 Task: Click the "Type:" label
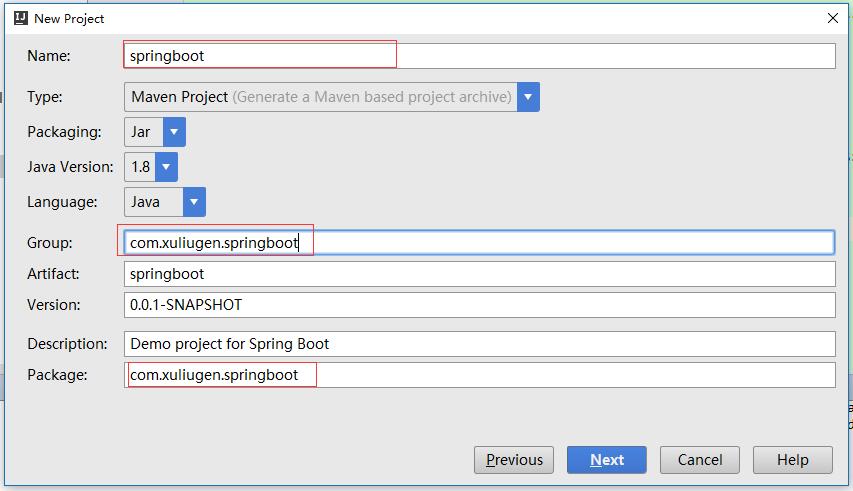click(x=45, y=97)
